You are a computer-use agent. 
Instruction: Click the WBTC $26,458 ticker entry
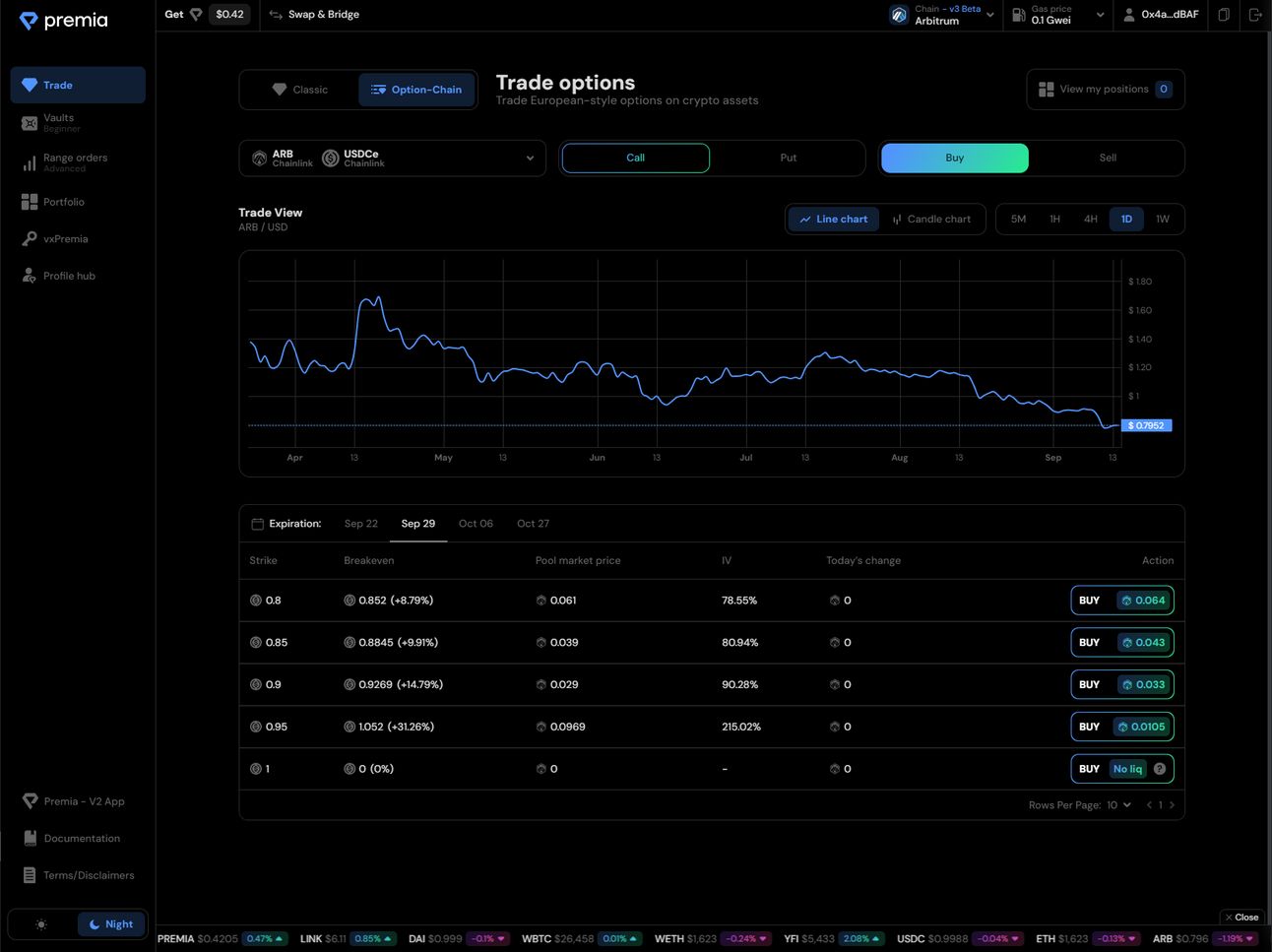(582, 939)
